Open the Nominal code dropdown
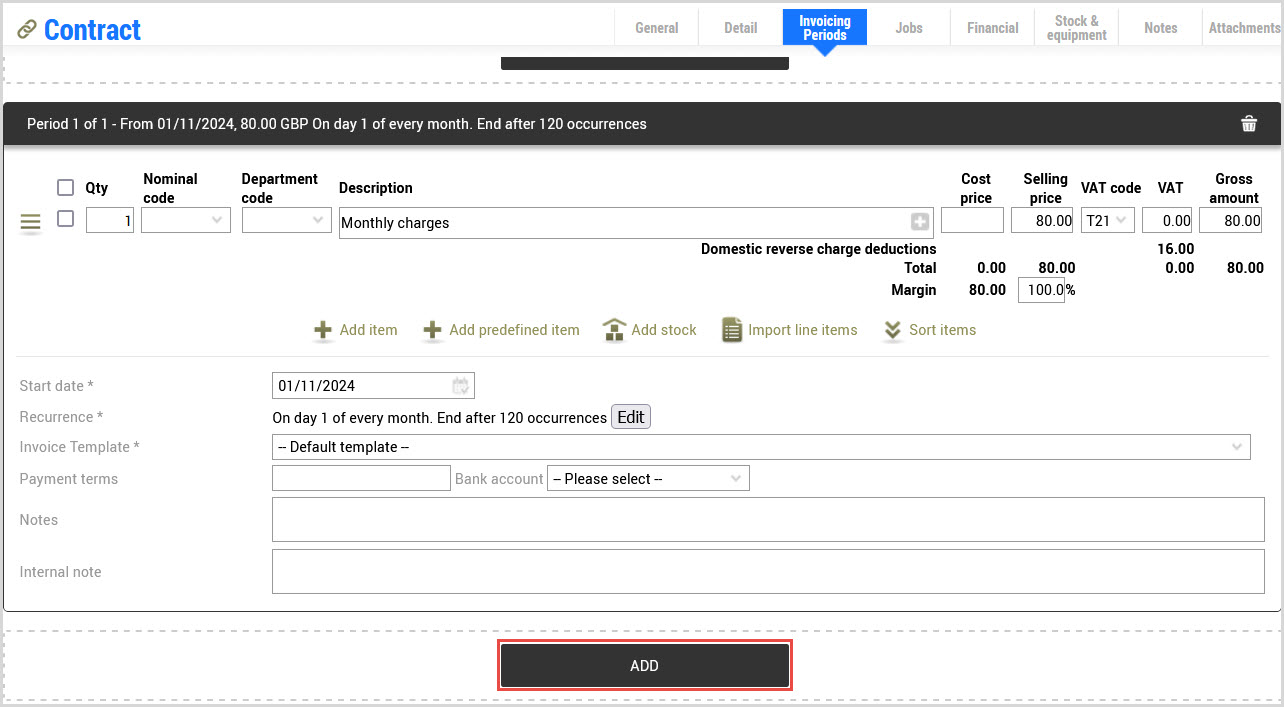This screenshot has height=707, width=1284. click(x=186, y=220)
